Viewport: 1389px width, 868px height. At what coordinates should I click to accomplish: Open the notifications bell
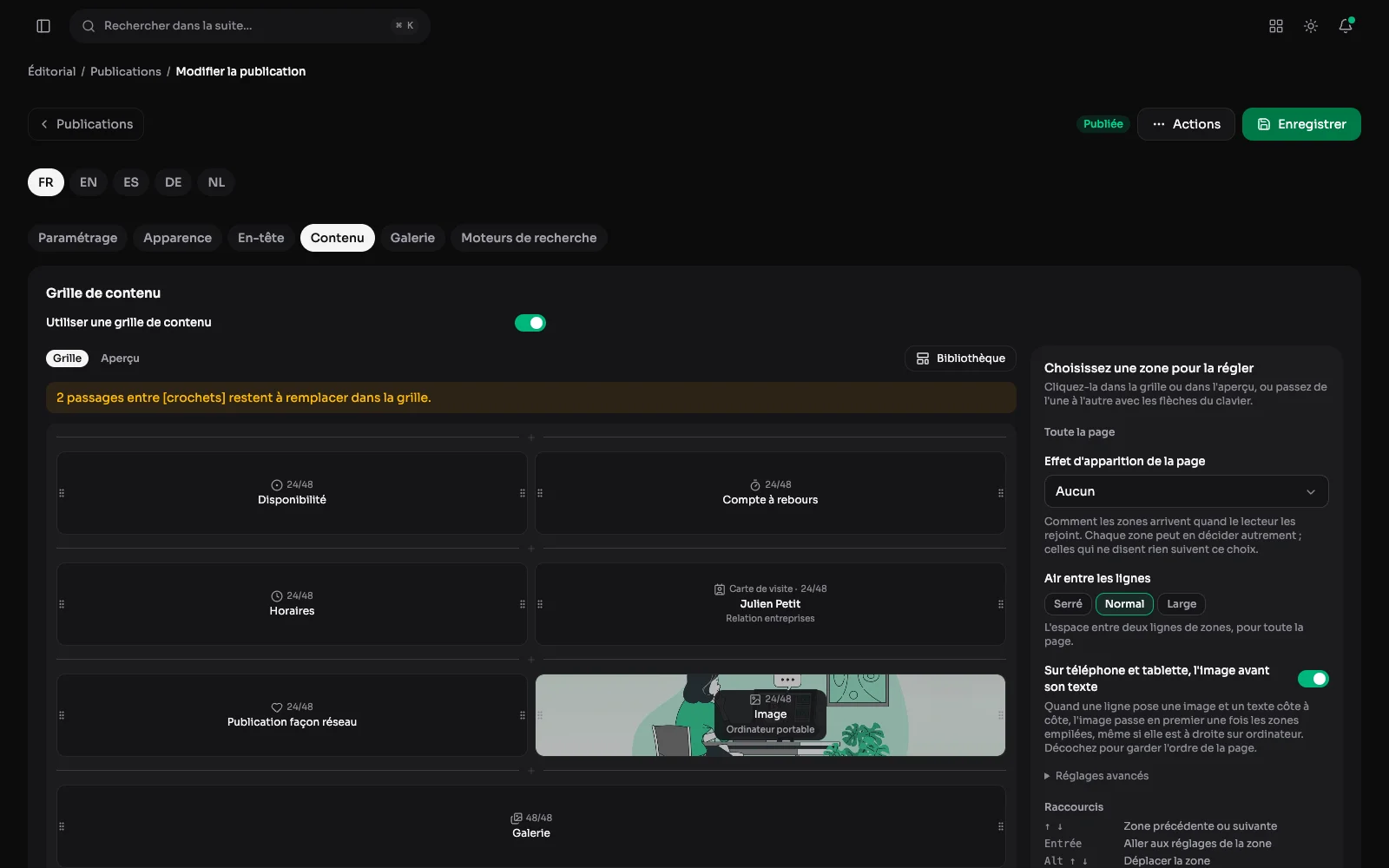(x=1346, y=26)
